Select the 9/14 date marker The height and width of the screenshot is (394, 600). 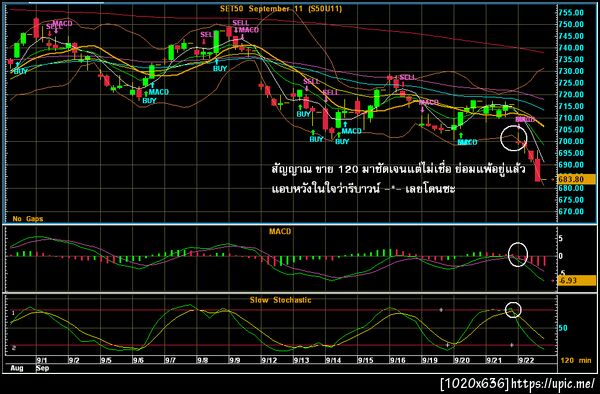point(333,360)
